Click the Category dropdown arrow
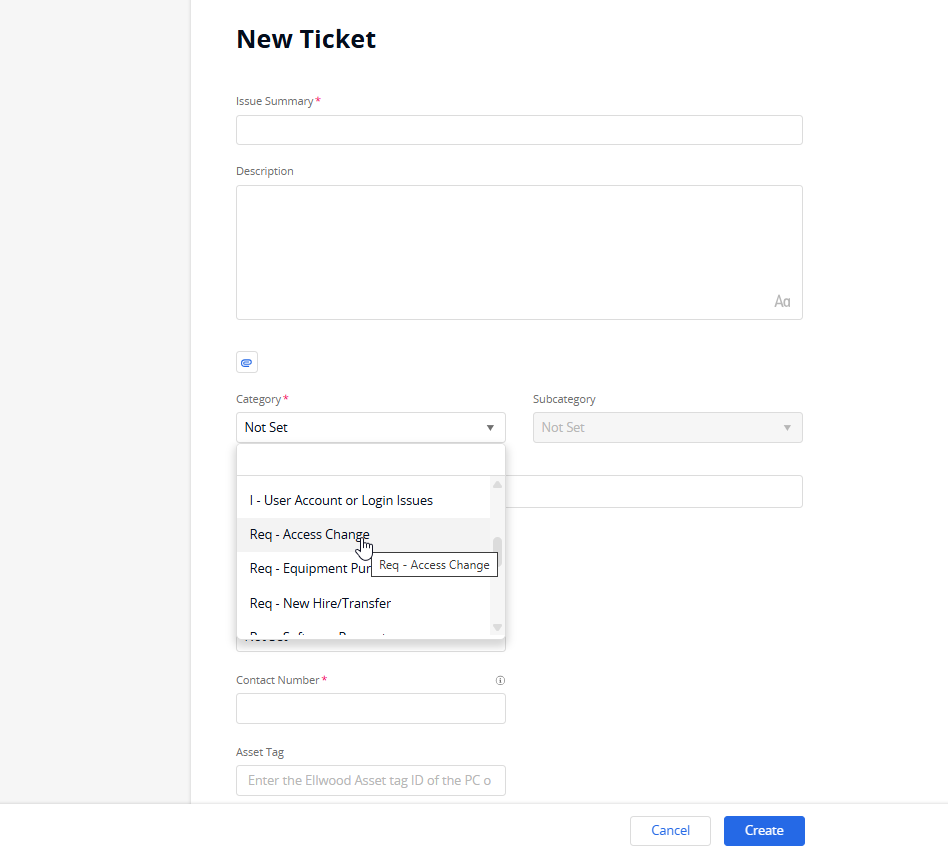The height and width of the screenshot is (846, 948). click(x=490, y=428)
